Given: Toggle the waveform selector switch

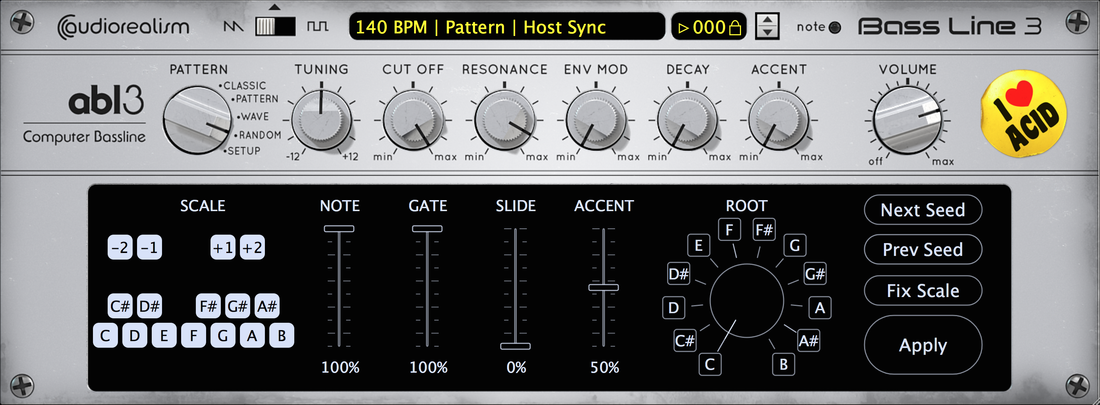Looking at the screenshot, I should pyautogui.click(x=275, y=27).
